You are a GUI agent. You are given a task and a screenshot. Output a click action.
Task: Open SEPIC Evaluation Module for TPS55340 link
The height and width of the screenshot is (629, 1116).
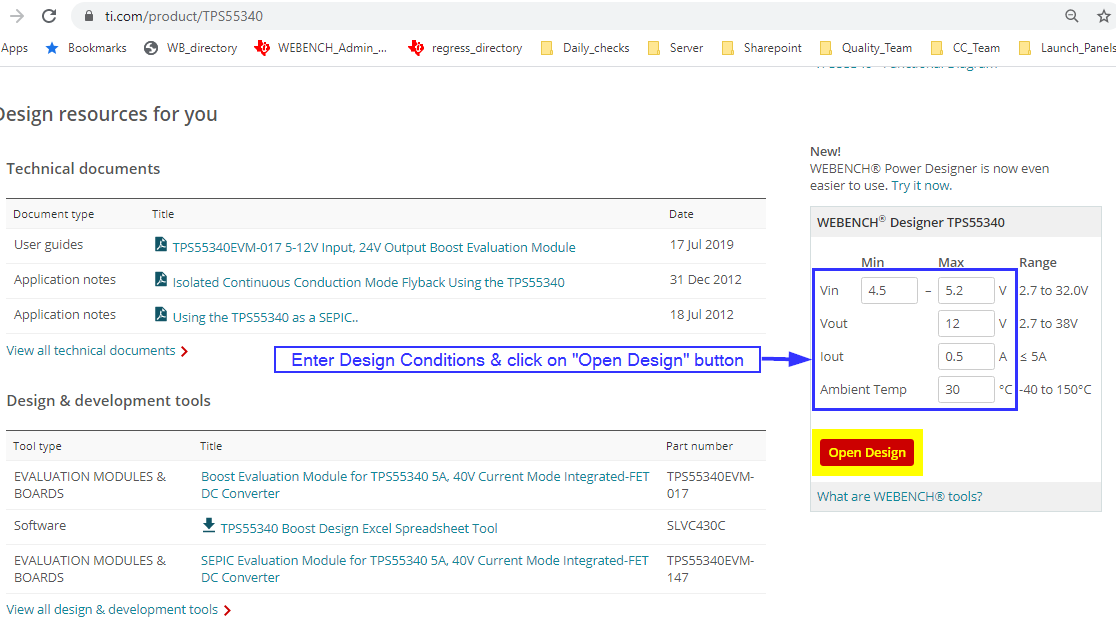(x=424, y=569)
